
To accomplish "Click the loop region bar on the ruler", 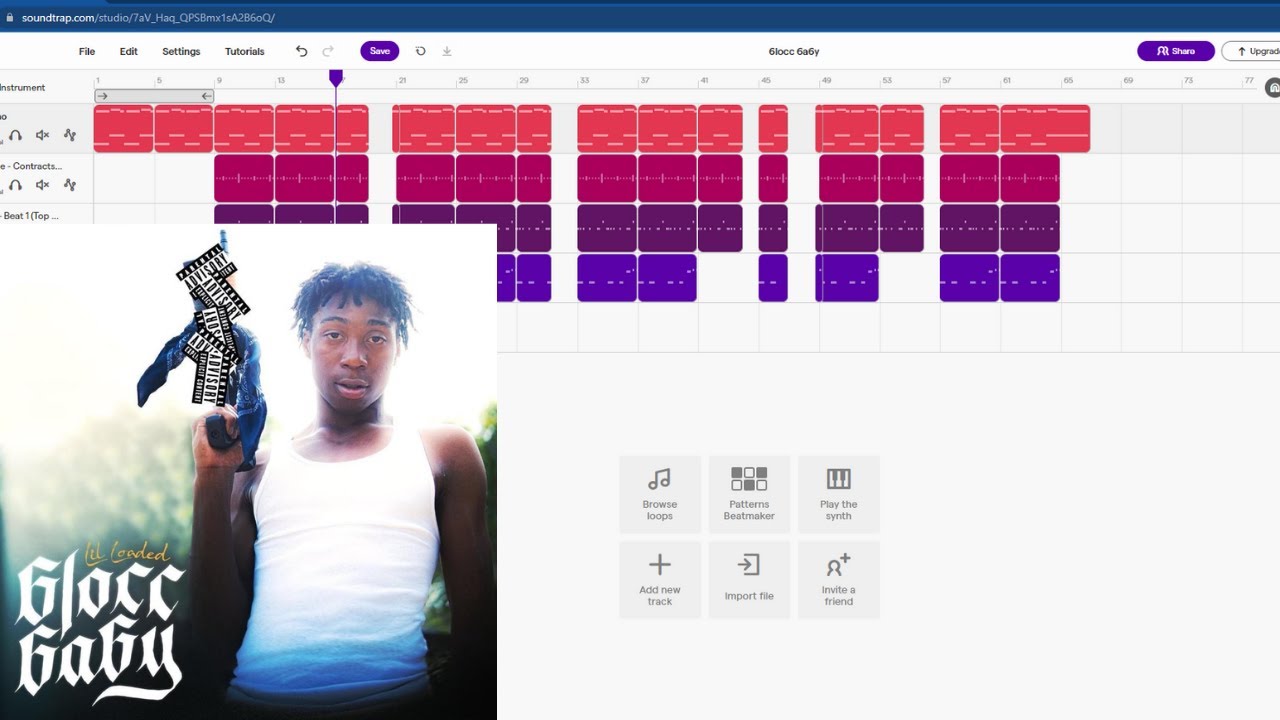I will click(154, 96).
